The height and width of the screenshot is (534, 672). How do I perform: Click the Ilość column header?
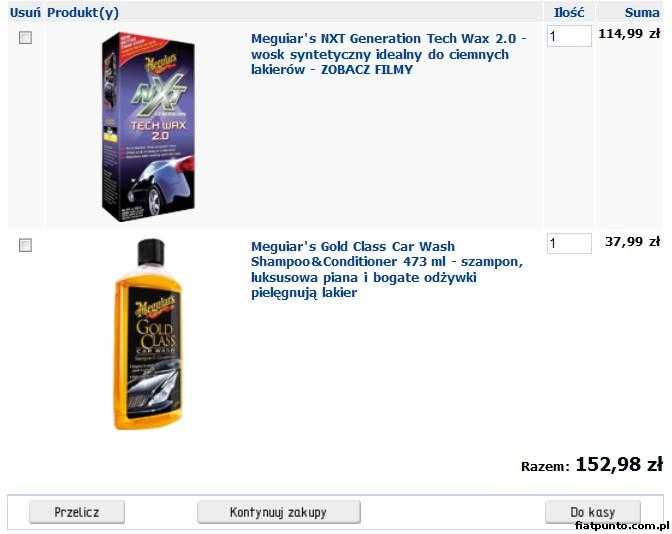pyautogui.click(x=569, y=12)
